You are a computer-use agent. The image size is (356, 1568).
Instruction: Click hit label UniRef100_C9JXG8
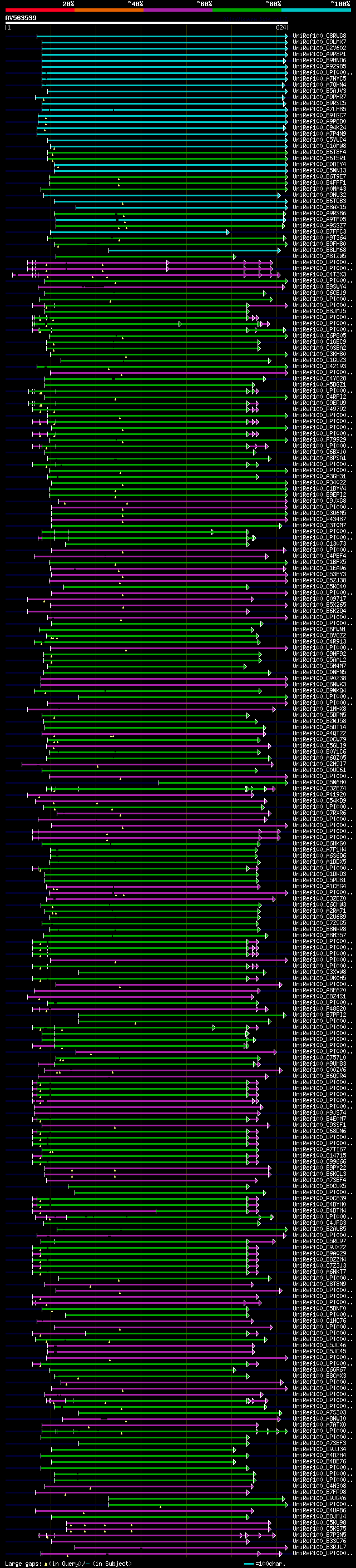click(319, 501)
